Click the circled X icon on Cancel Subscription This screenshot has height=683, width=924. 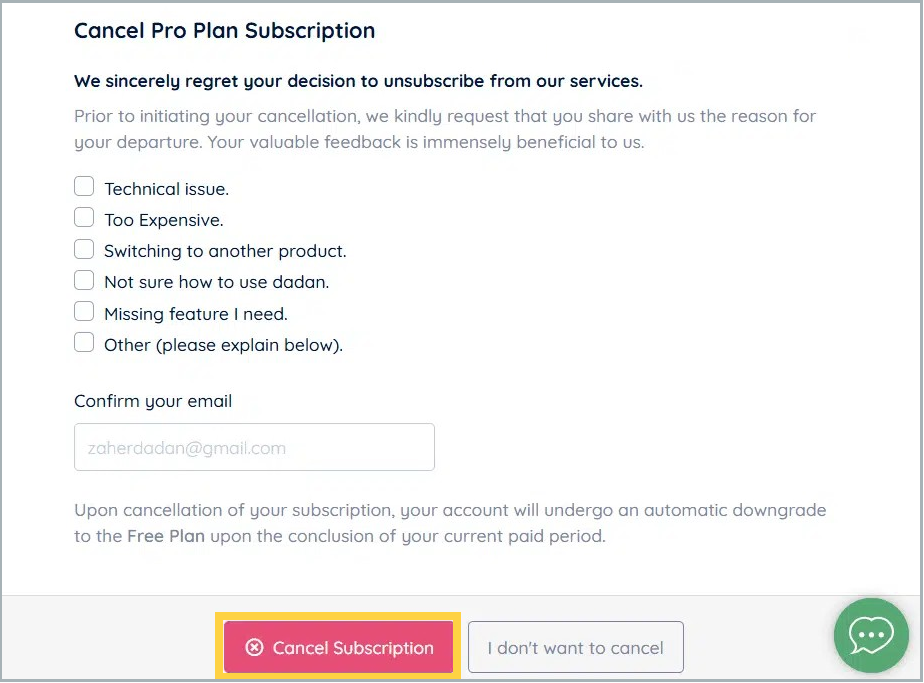tap(254, 648)
